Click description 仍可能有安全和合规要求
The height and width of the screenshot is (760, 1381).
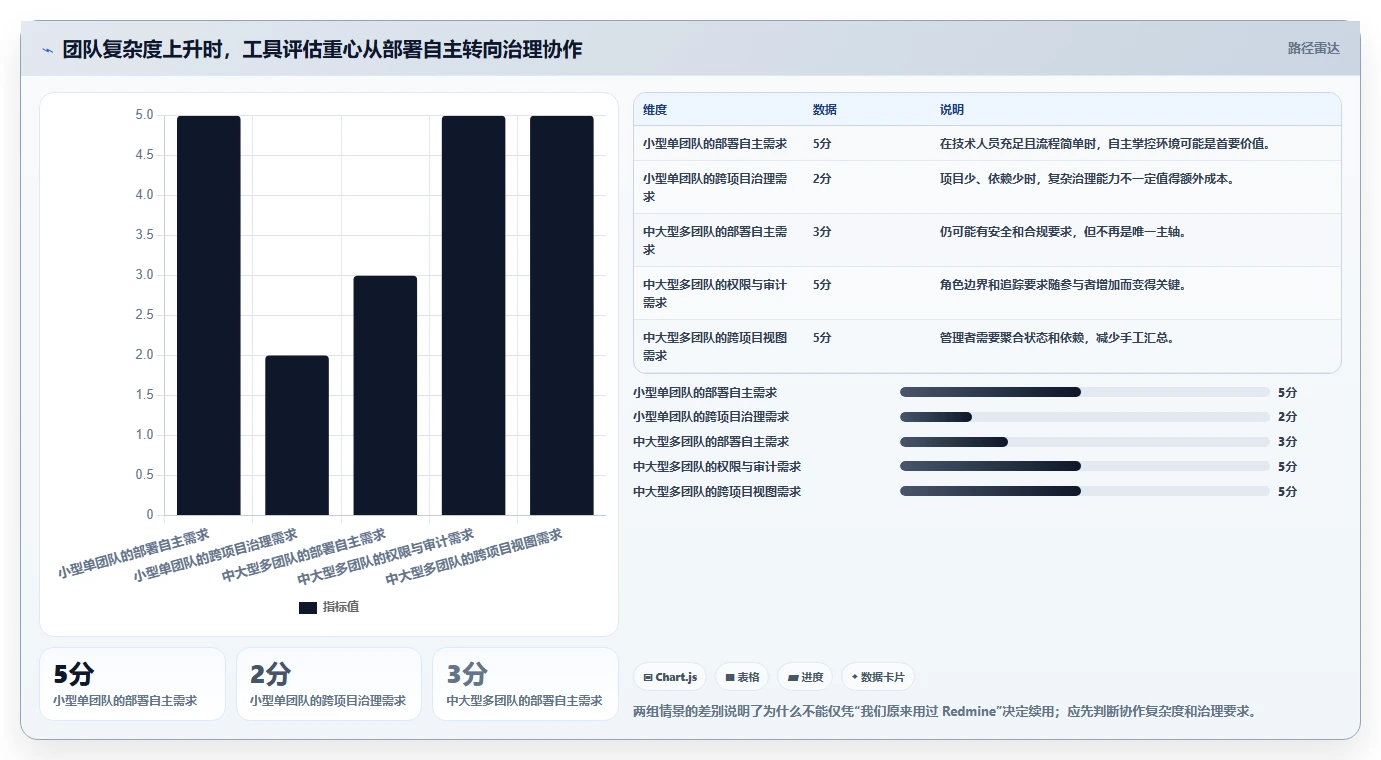(x=1063, y=232)
